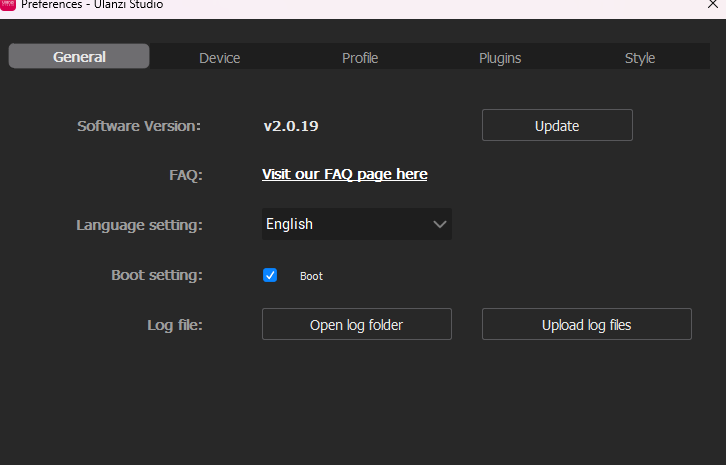Click the language dropdown chevron arrow
Viewport: 726px width, 465px height.
(439, 225)
